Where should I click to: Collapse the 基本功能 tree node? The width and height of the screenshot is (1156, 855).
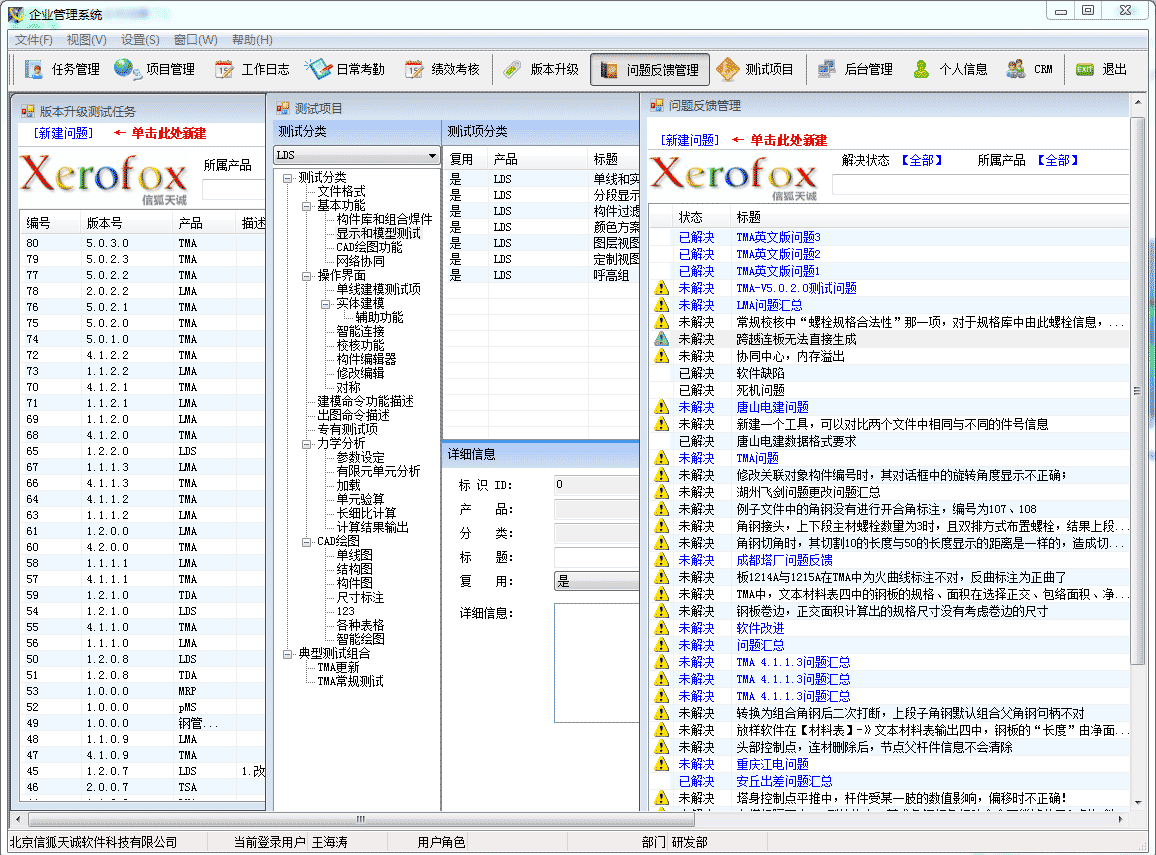tap(307, 206)
